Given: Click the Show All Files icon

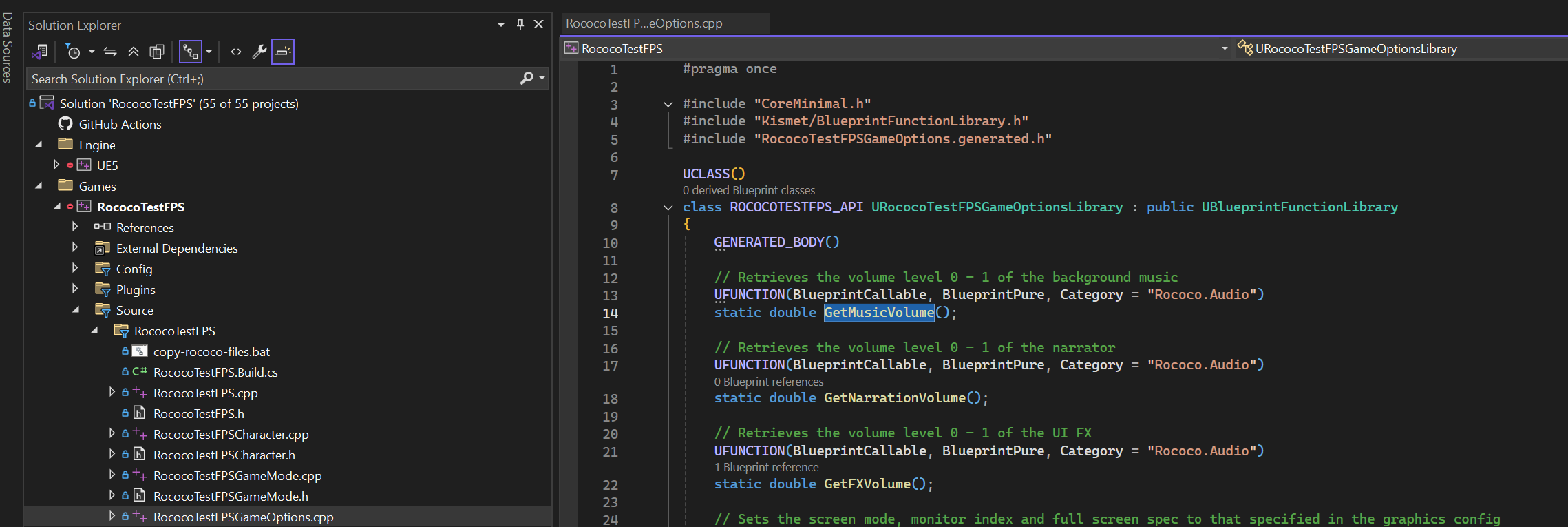Looking at the screenshot, I should pos(157,52).
